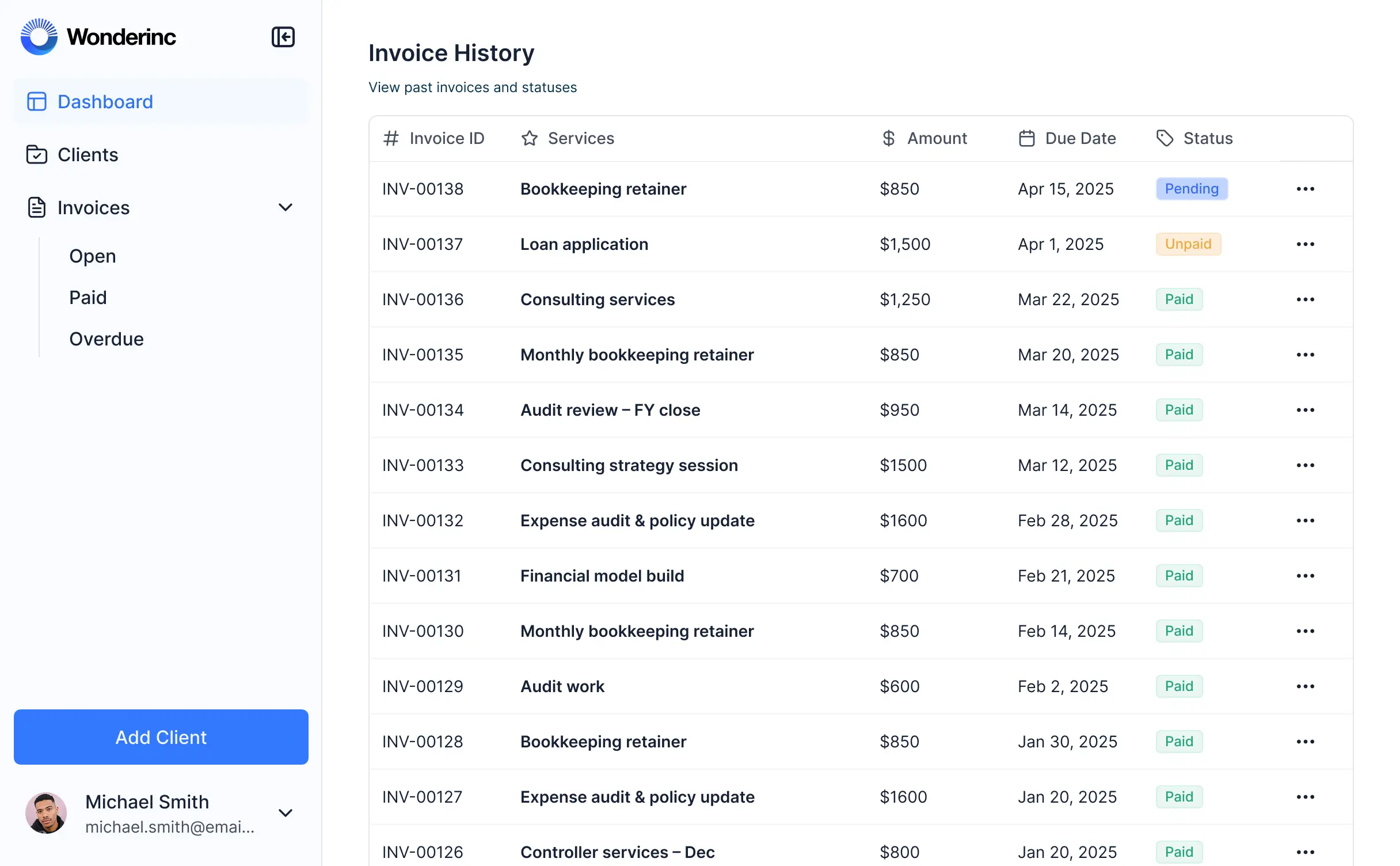Click Michael Smith's profile avatar

[47, 813]
